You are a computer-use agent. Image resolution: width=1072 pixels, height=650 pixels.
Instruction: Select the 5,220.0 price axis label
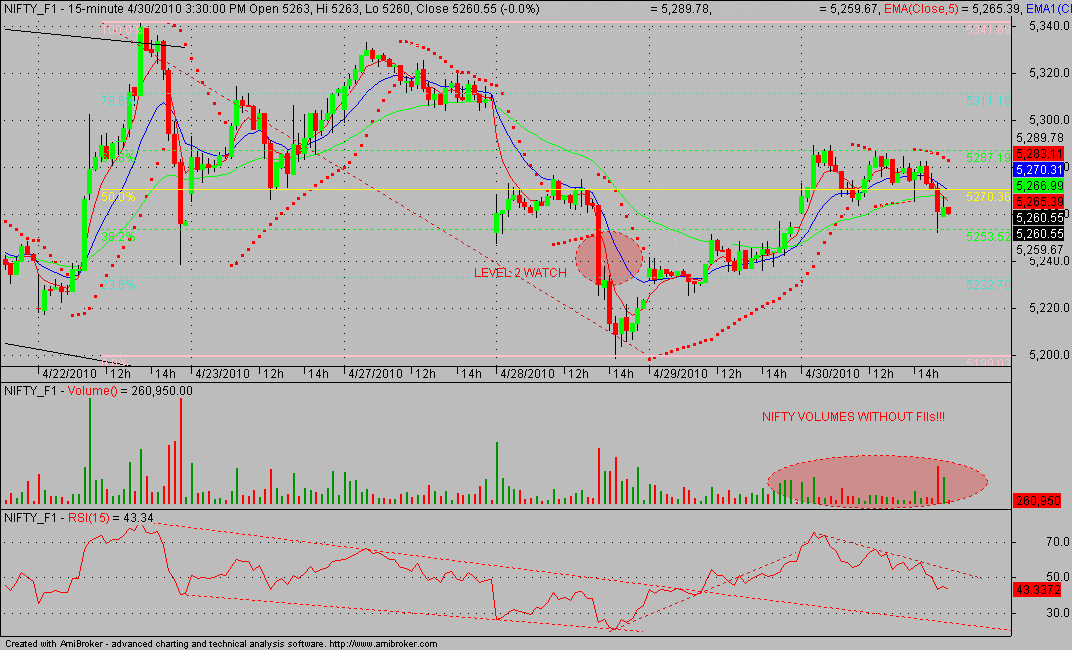coord(1048,308)
